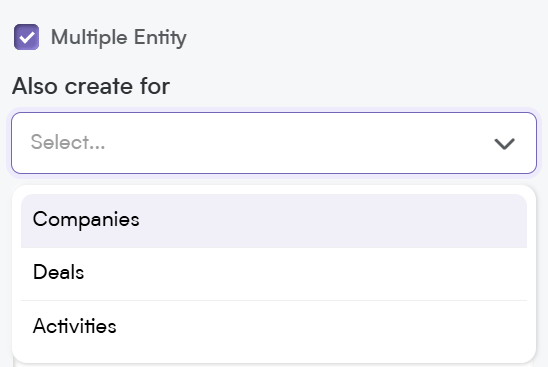Focus the Also create for select box
This screenshot has height=367, width=548.
(x=274, y=143)
